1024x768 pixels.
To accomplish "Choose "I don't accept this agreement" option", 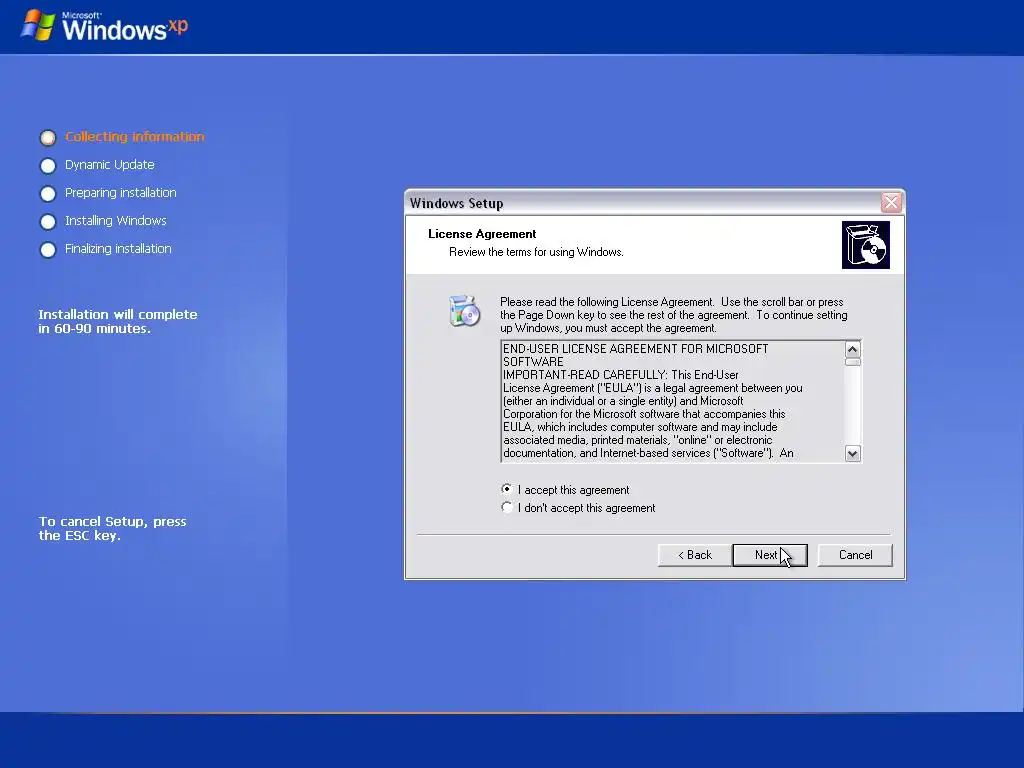I will point(507,507).
